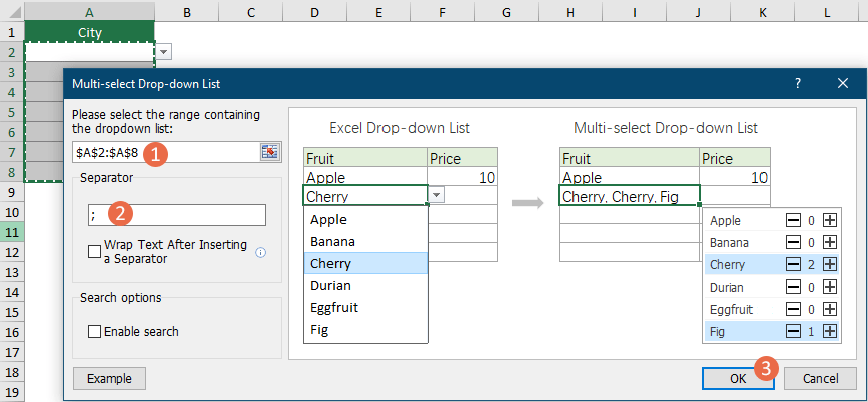Image resolution: width=868 pixels, height=402 pixels.
Task: Click the range selector icon beside $A$2:$A$8
Action: [270, 152]
